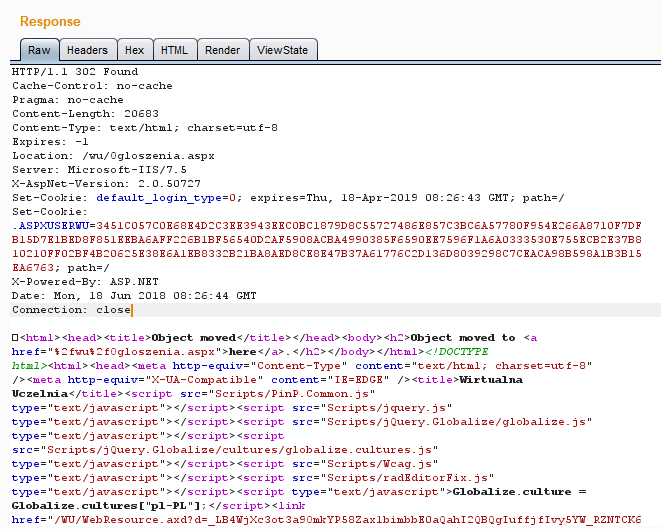Screen dimensions: 661x529
Task: Click the Content-Type text/html header line
Action: coord(145,128)
